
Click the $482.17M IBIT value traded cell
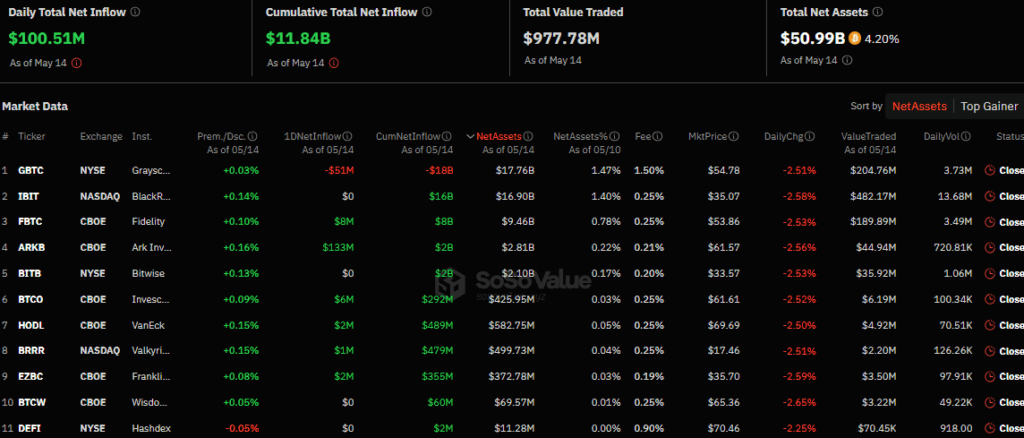coord(873,196)
